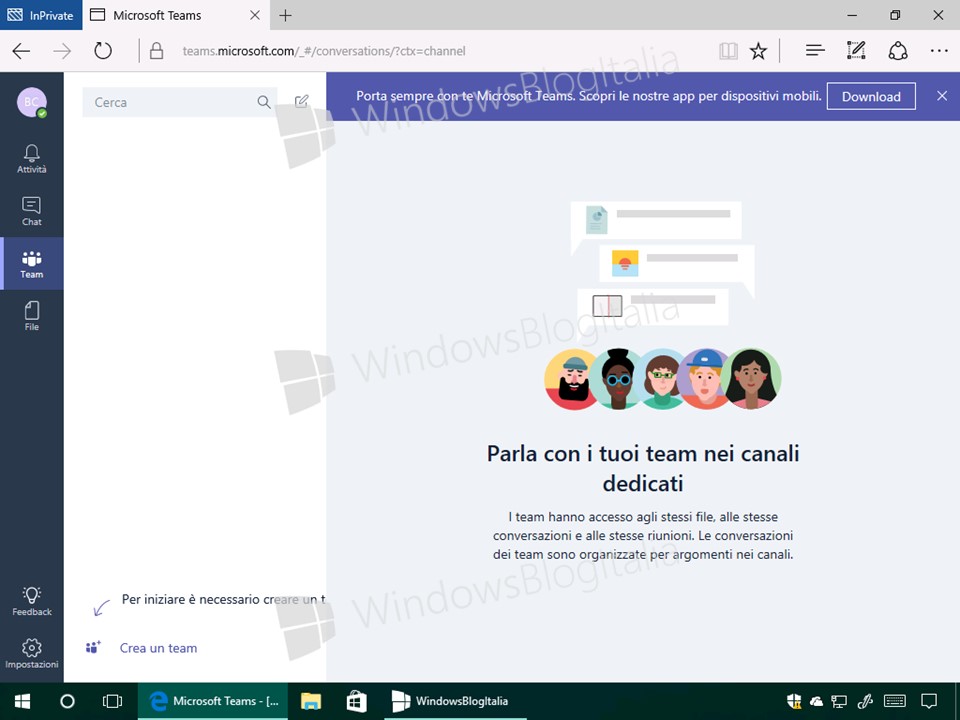Open Task View on taskbar
960x720 pixels.
pyautogui.click(x=112, y=701)
